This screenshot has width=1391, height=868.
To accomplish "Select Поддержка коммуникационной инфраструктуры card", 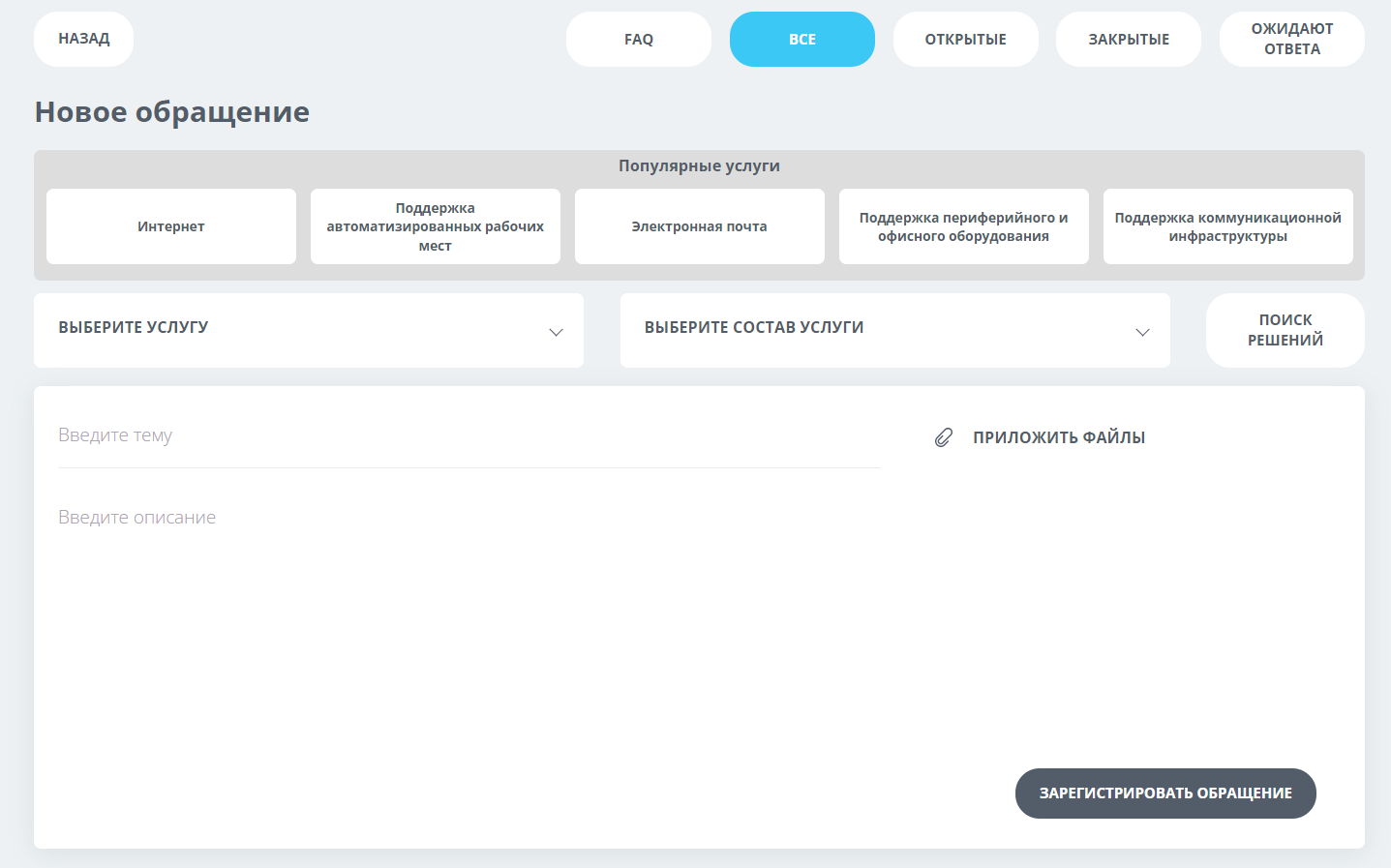I will tap(1228, 226).
